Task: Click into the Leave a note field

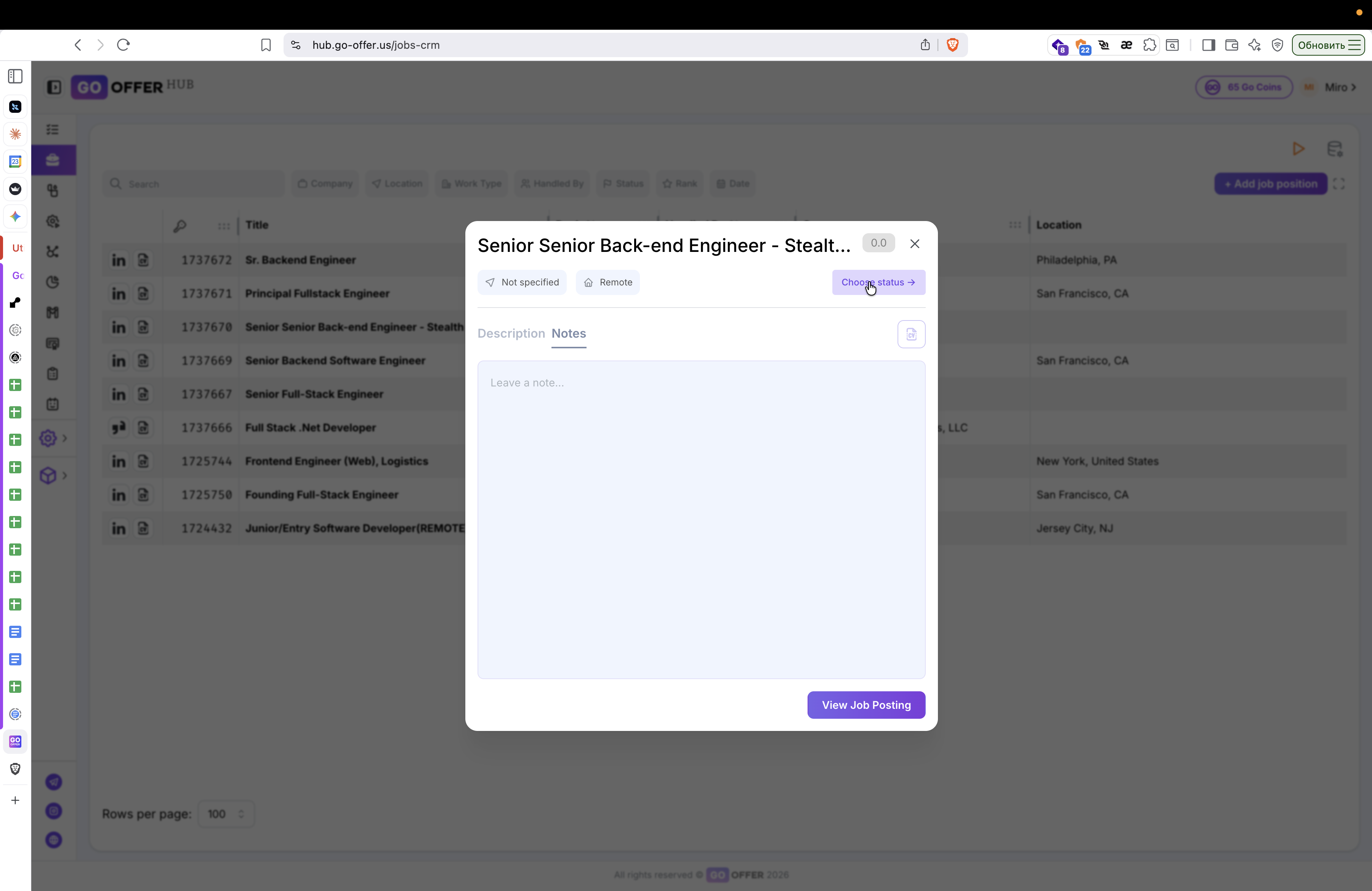Action: 701,519
